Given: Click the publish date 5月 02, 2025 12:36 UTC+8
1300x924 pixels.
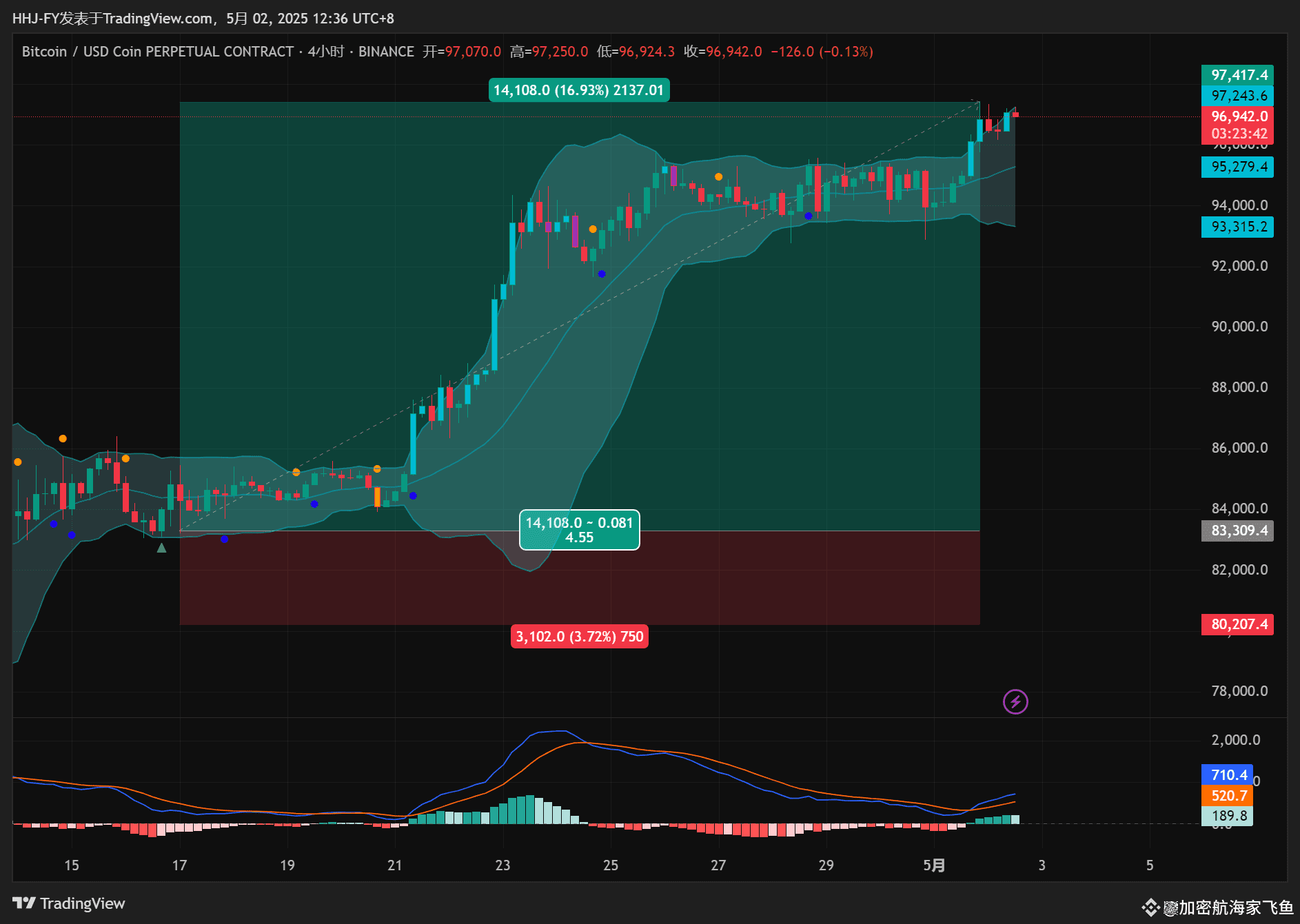Looking at the screenshot, I should point(310,19).
